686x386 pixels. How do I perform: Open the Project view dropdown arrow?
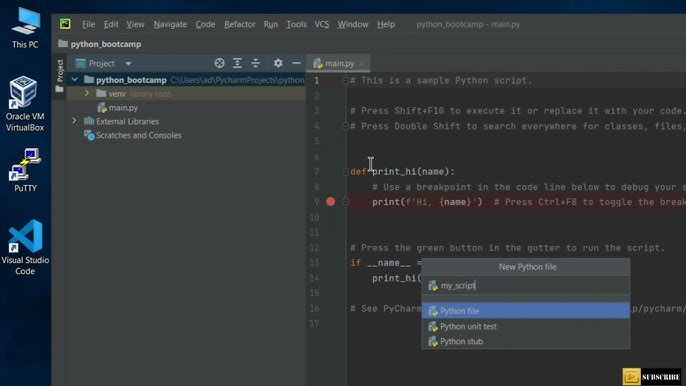point(128,64)
